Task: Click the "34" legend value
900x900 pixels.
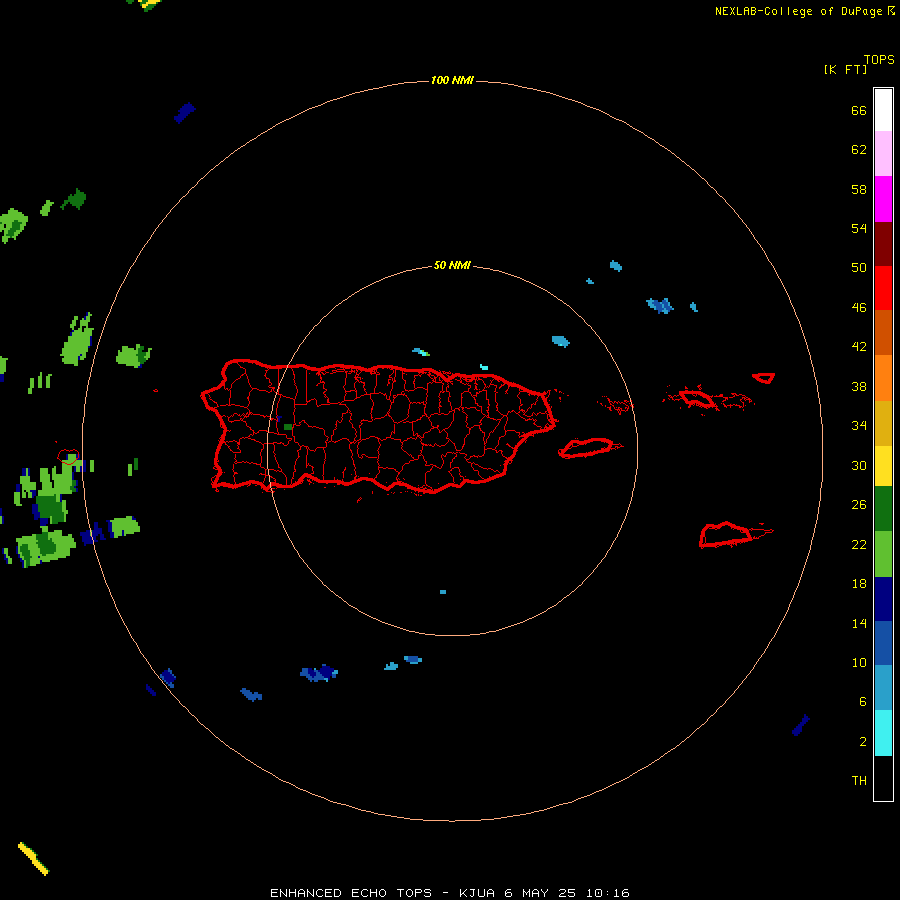Action: 859,425
